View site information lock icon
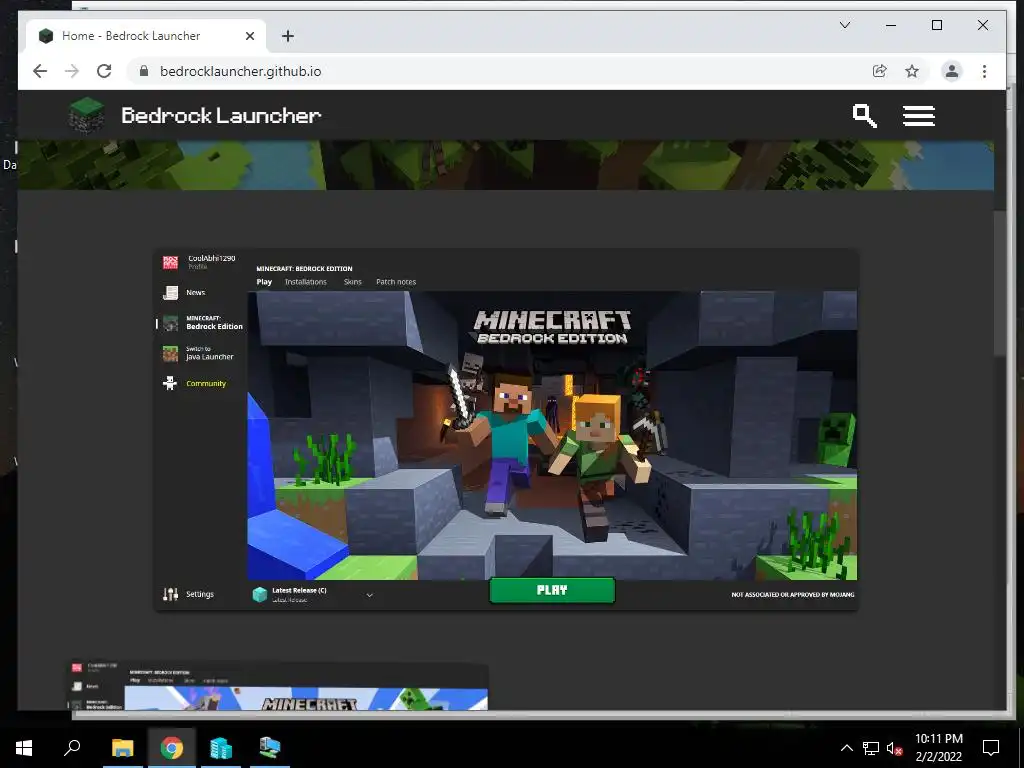Image resolution: width=1024 pixels, height=768 pixels. pyautogui.click(x=144, y=71)
